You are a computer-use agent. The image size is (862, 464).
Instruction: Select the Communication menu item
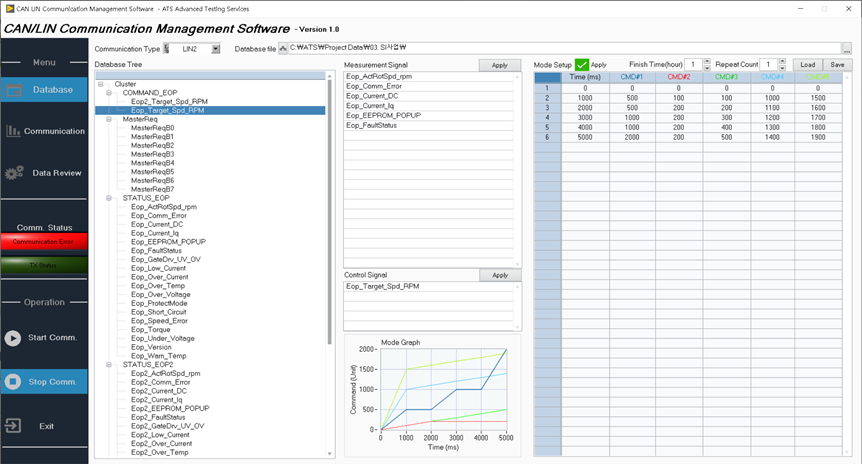pos(44,131)
